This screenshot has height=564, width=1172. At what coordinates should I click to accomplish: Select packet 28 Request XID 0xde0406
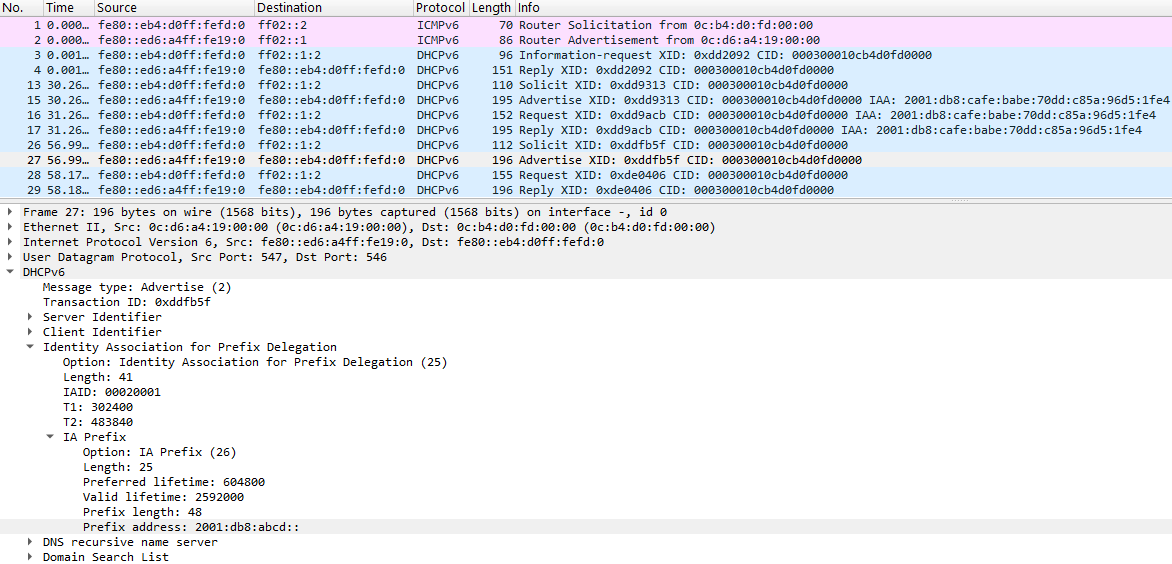[586, 175]
